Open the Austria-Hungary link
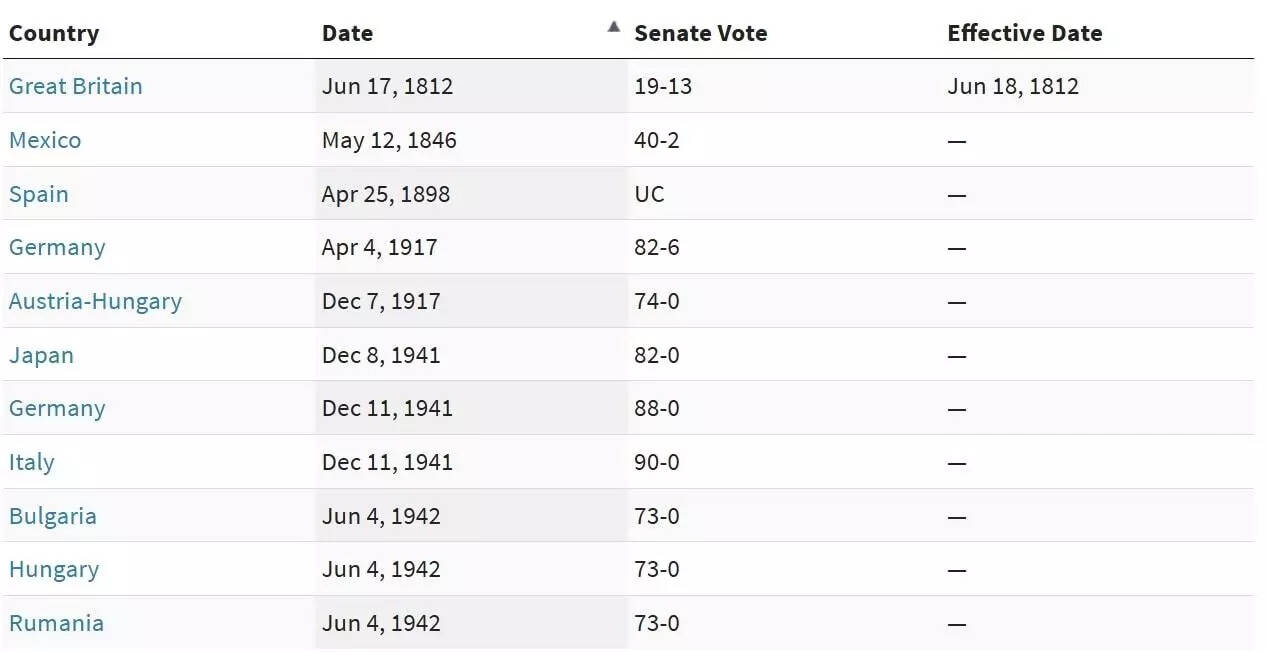Screen dimensions: 1267x652 pos(96,301)
